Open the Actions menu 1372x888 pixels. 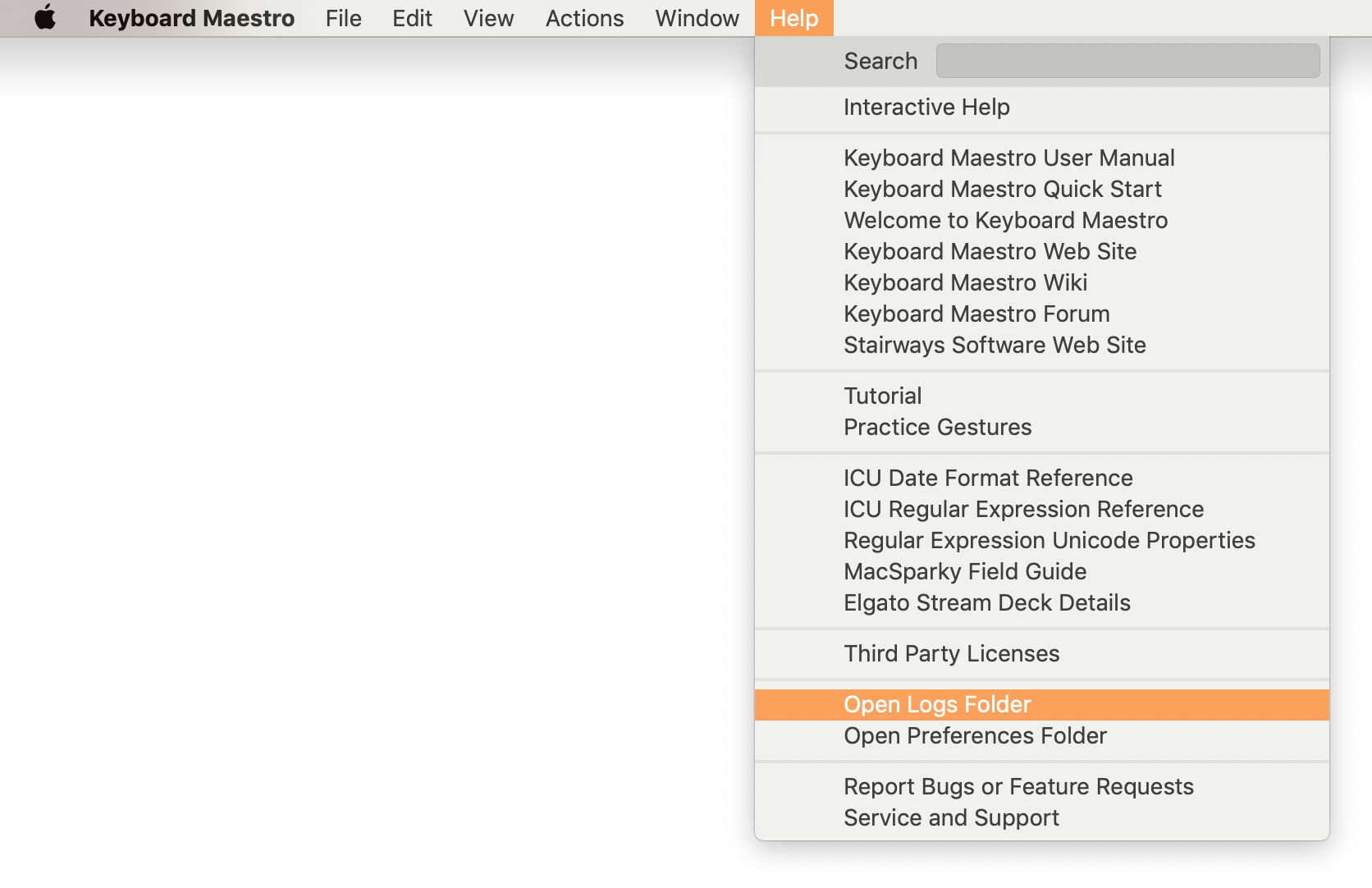584,18
